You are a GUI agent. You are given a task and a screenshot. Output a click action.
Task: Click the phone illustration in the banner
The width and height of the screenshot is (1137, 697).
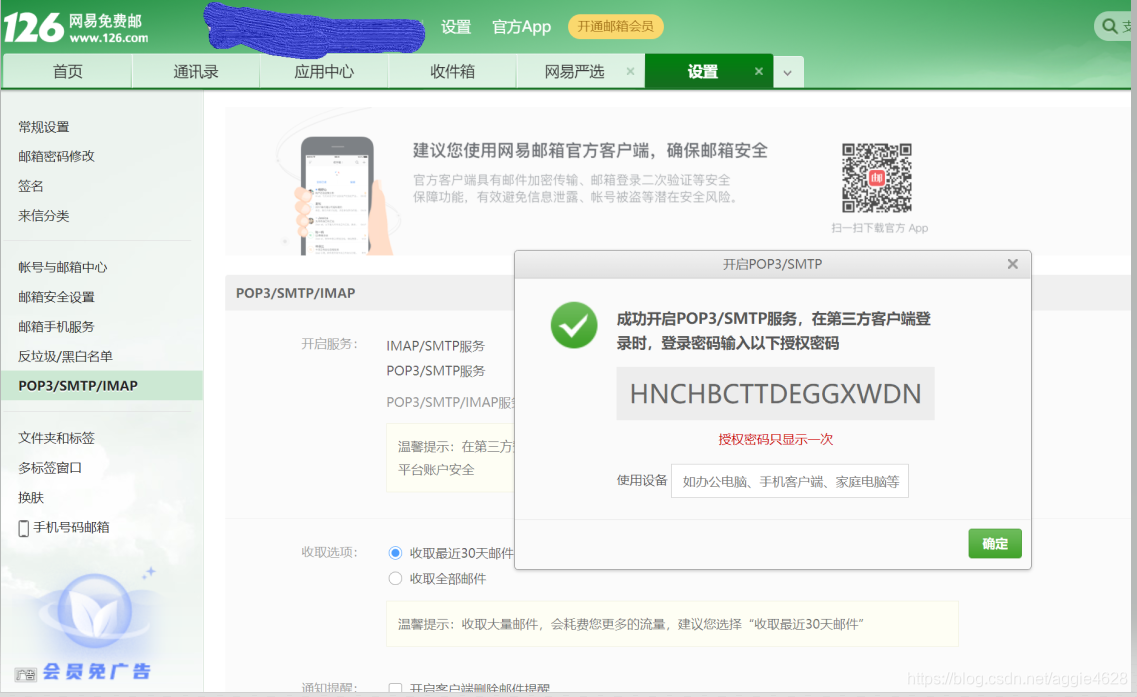pyautogui.click(x=338, y=196)
